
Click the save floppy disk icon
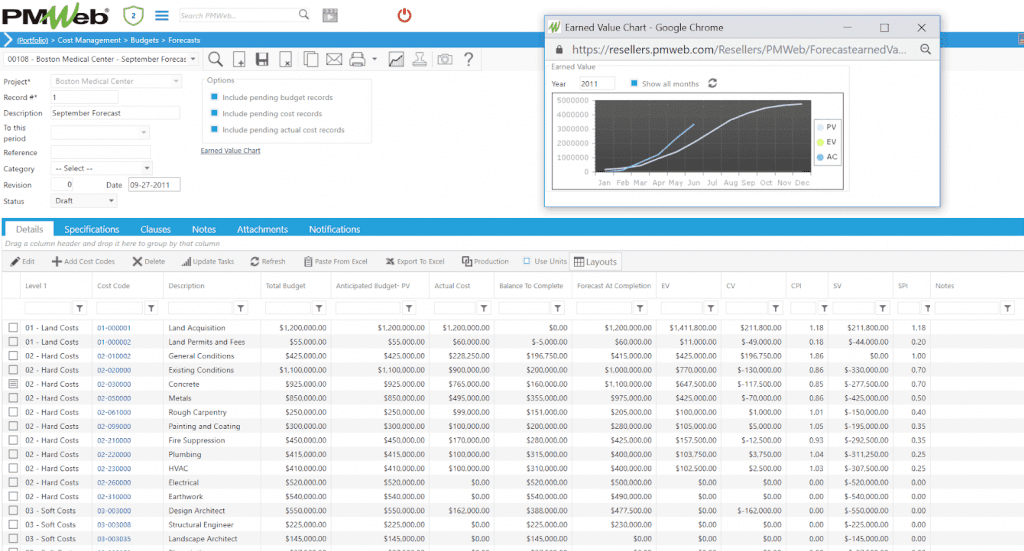point(262,60)
